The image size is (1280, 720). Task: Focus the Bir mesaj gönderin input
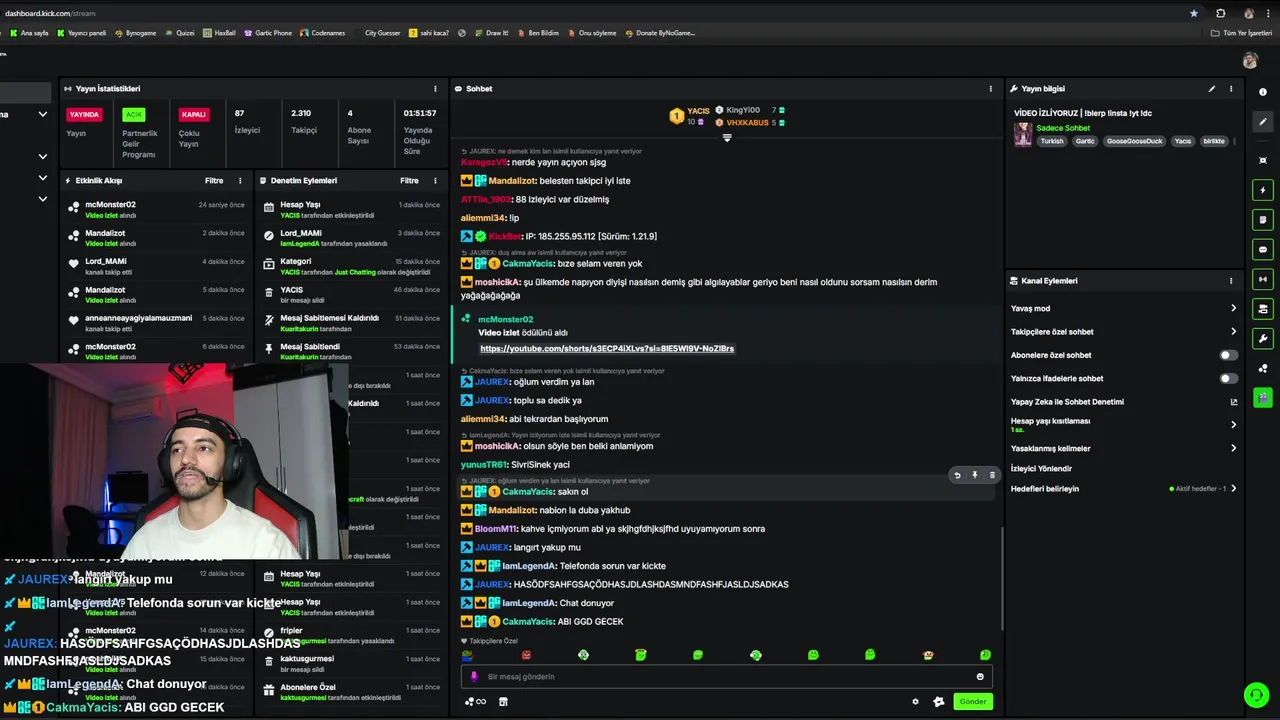[x=725, y=677]
